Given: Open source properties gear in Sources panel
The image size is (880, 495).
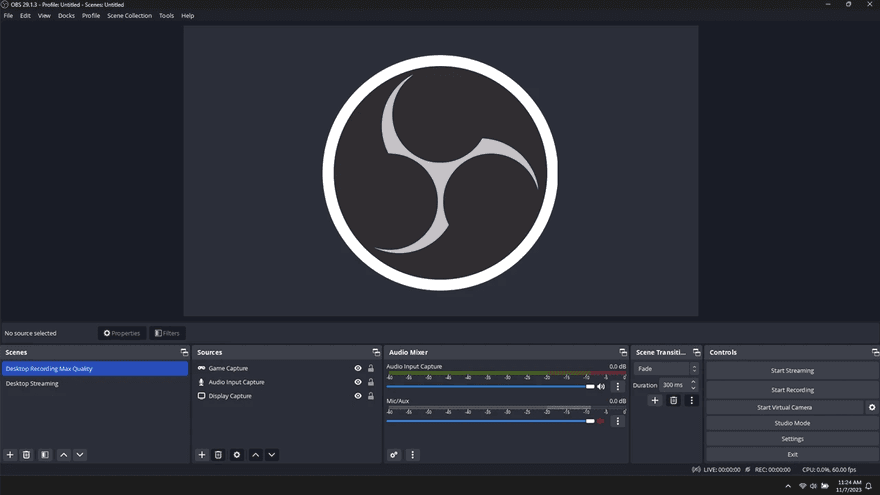Looking at the screenshot, I should (x=237, y=455).
